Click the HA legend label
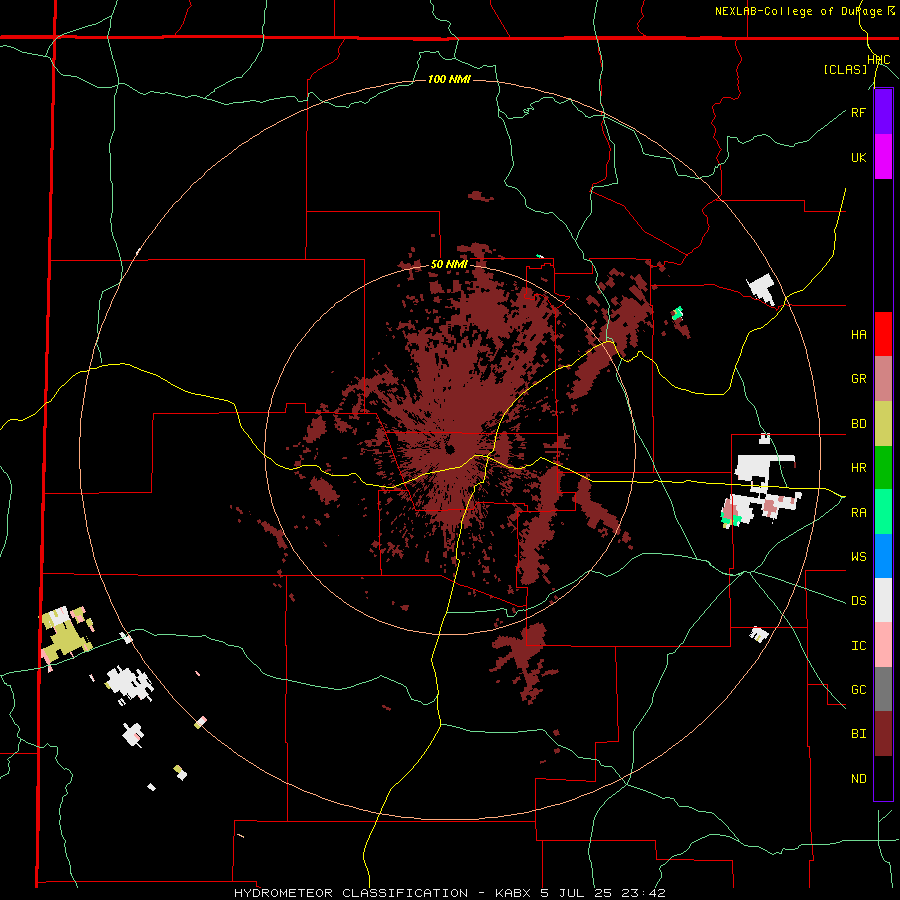Viewport: 900px width, 900px height. tap(858, 334)
